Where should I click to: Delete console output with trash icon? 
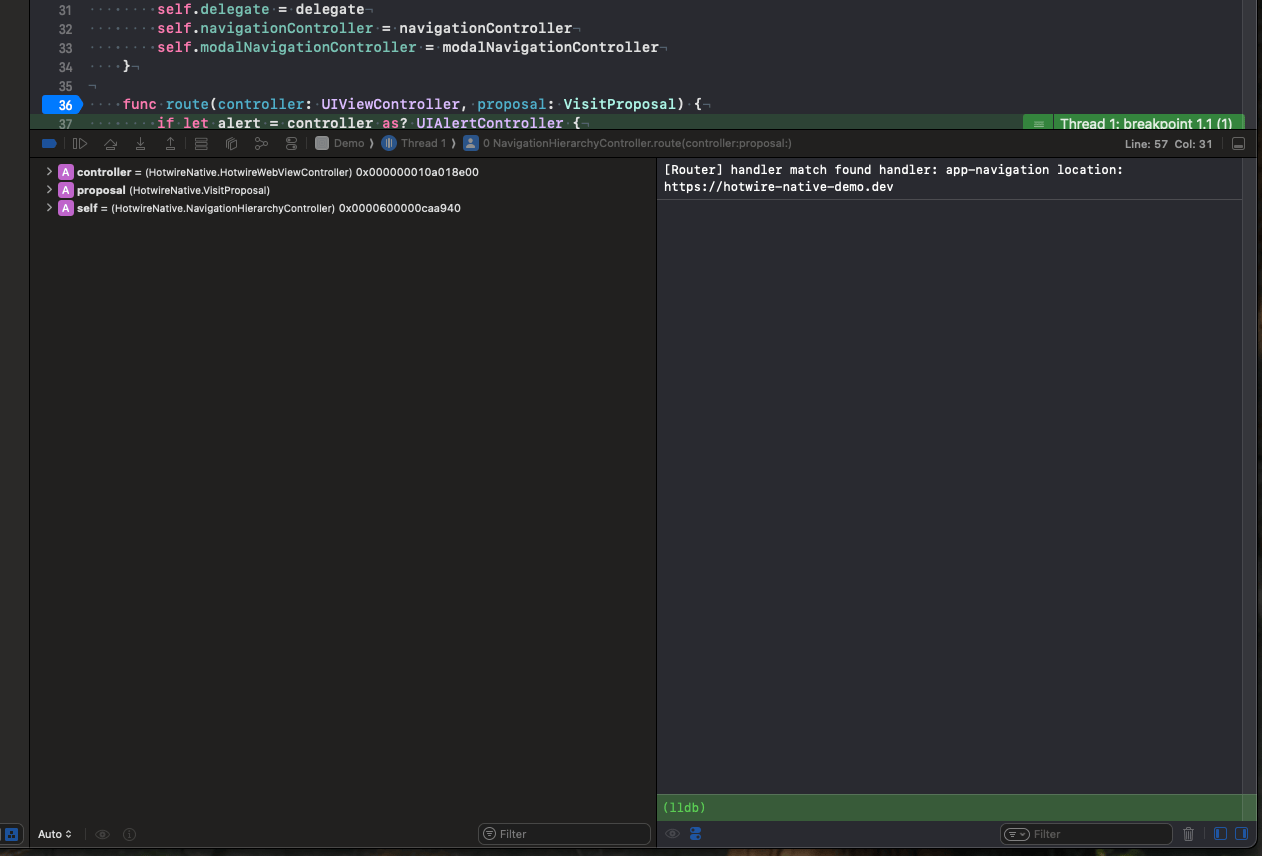[1188, 834]
